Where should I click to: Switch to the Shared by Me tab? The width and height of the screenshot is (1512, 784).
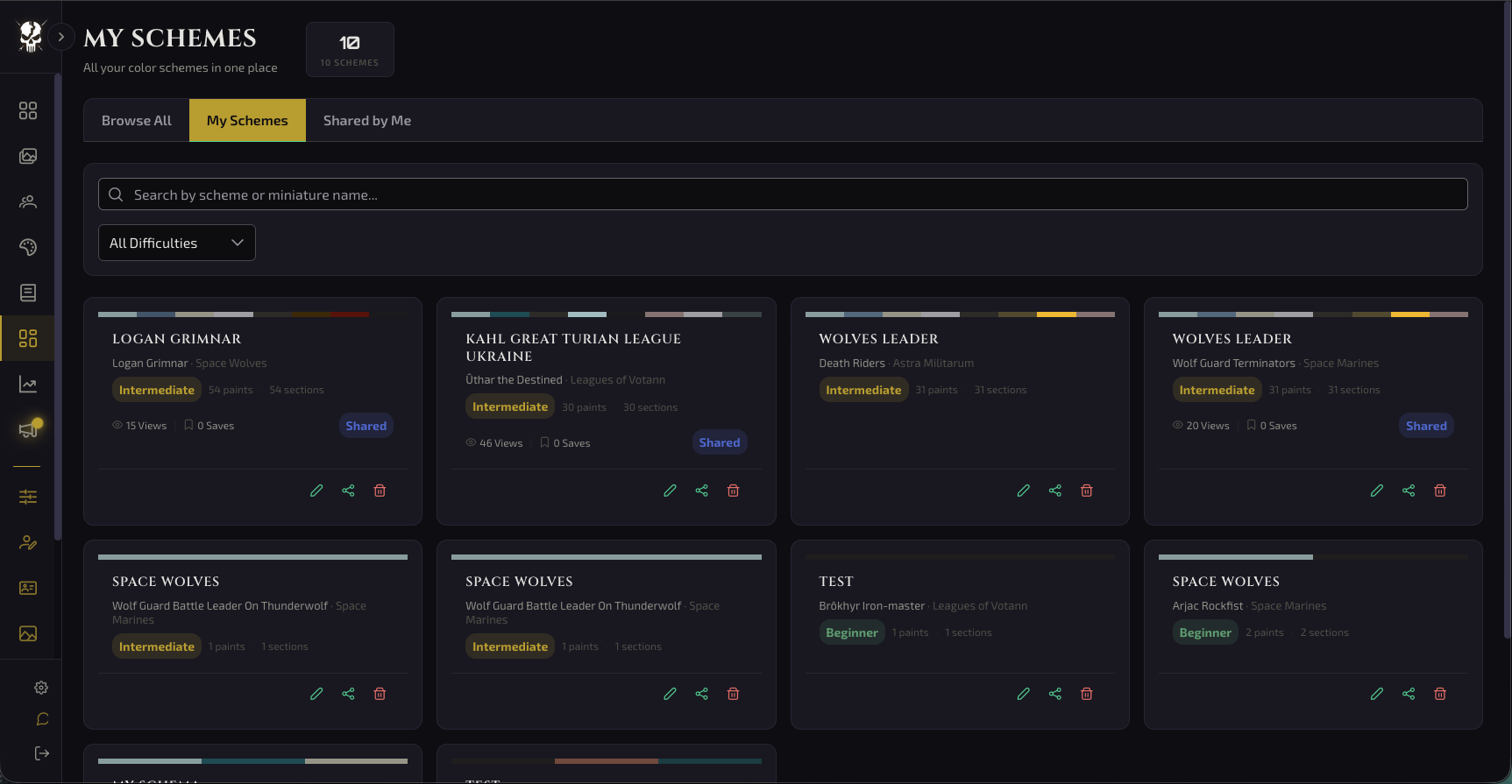click(367, 120)
